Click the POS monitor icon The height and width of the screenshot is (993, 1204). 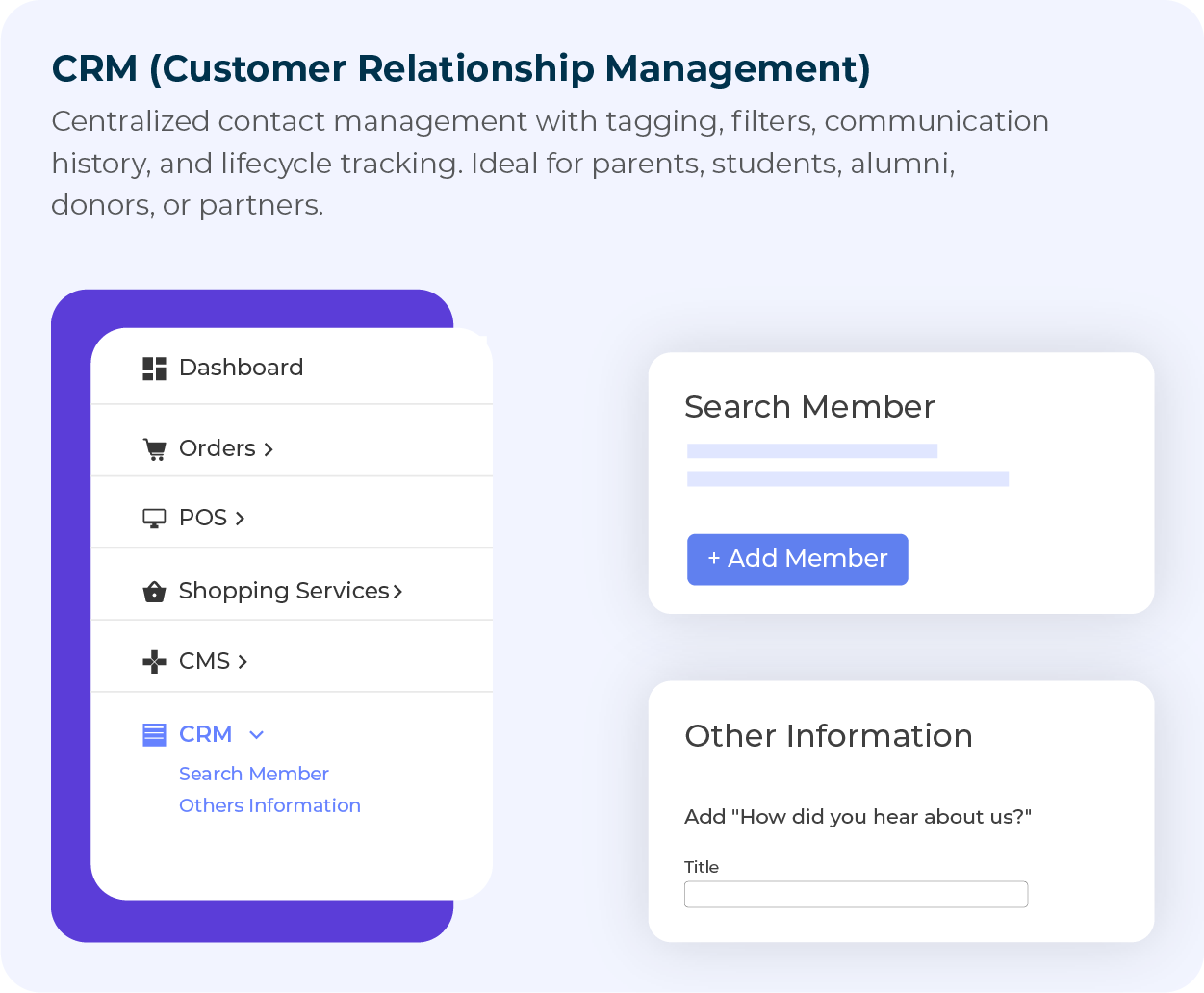[155, 518]
